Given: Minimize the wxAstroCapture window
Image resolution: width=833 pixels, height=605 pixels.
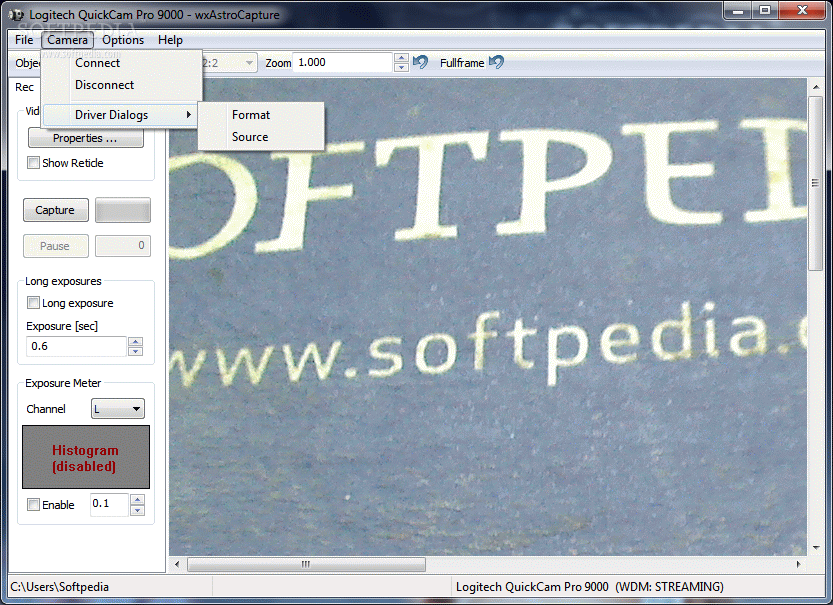Looking at the screenshot, I should pyautogui.click(x=737, y=10).
